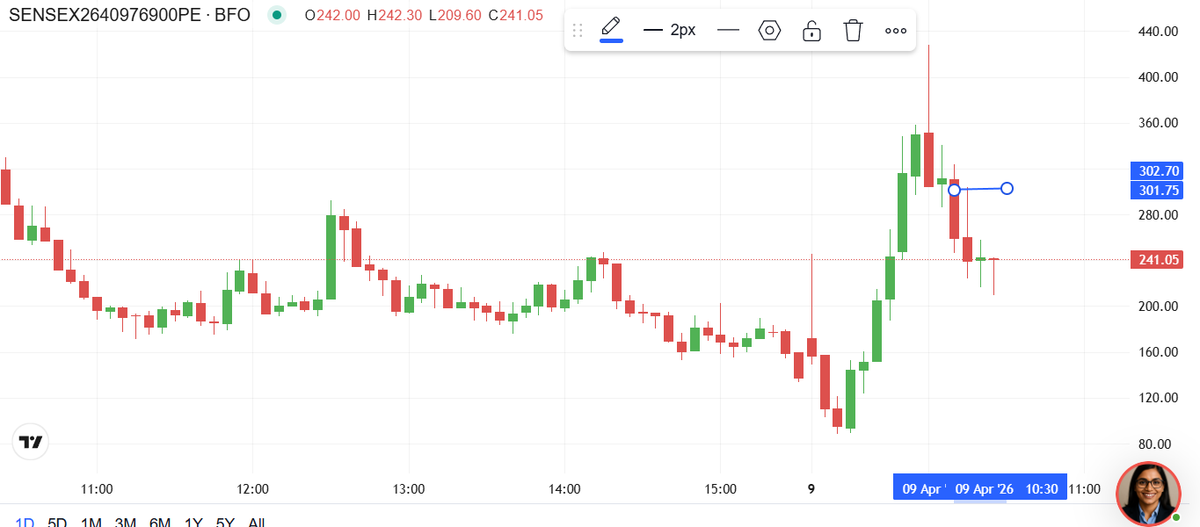This screenshot has height=527, width=1200.
Task: Click the 160.00 price axis label
Action: coord(1156,352)
